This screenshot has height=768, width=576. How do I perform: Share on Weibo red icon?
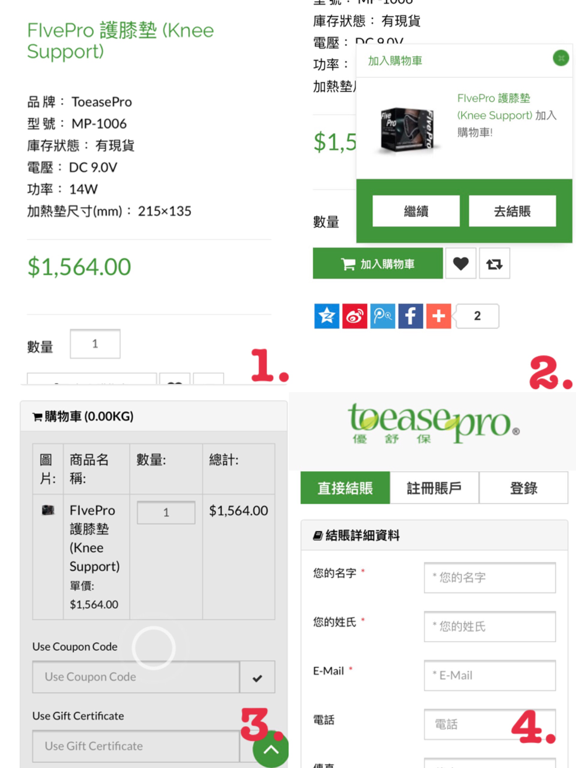(x=355, y=316)
